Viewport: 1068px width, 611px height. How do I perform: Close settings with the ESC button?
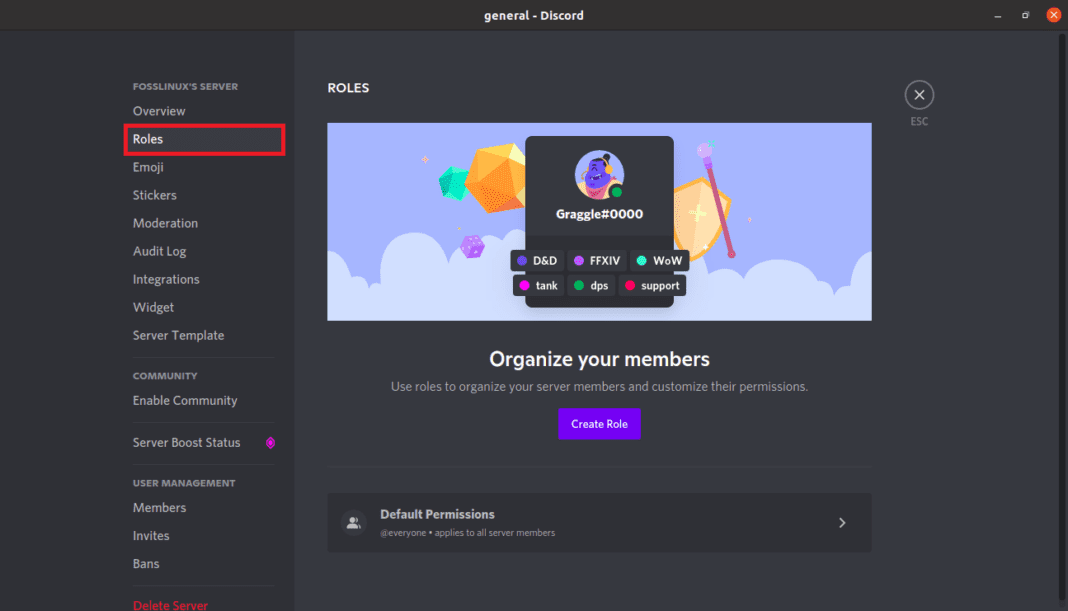coord(919,94)
